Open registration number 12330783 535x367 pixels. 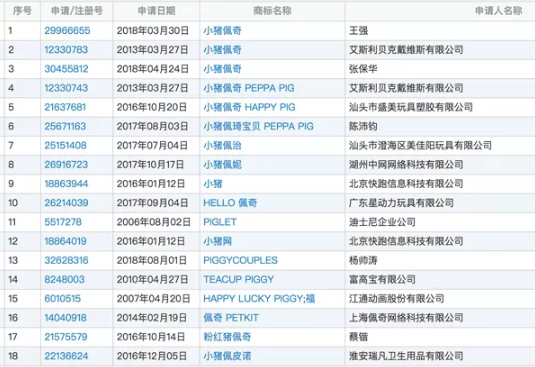66,50
